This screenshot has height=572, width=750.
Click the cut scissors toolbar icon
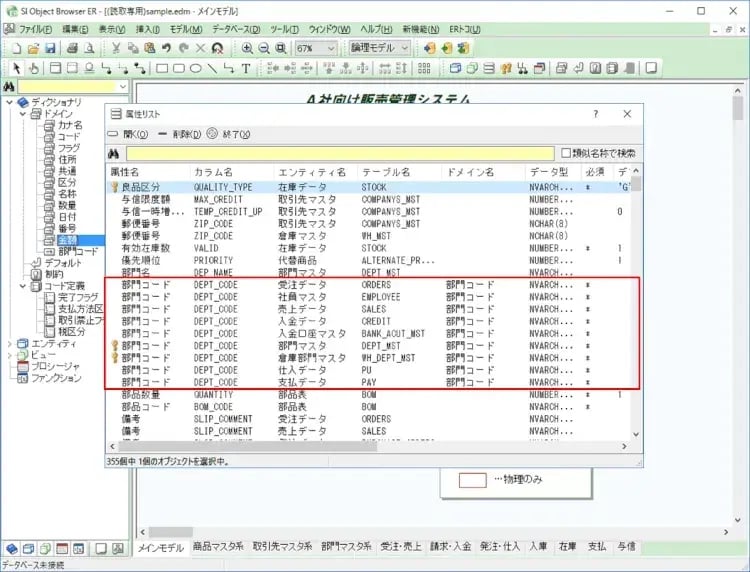pos(118,48)
